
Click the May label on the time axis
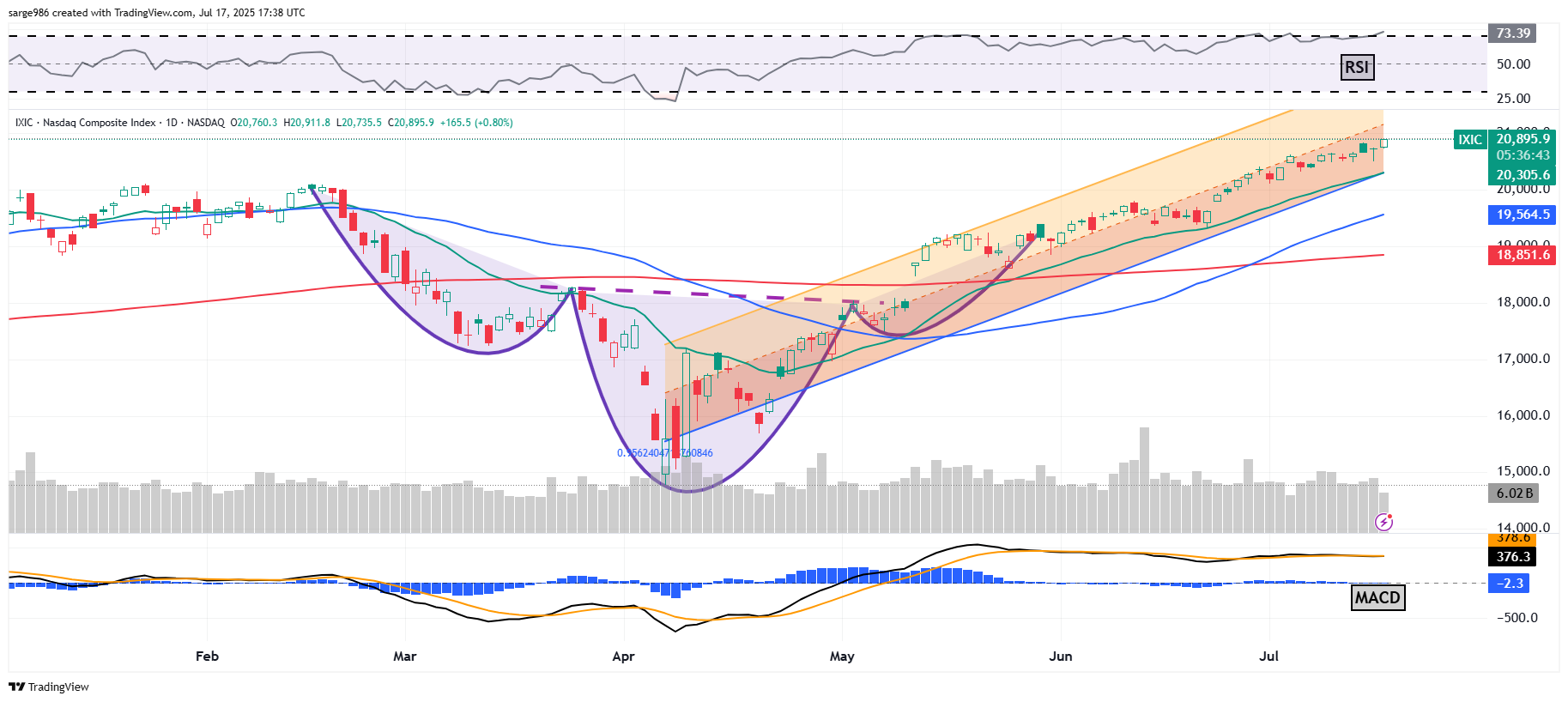click(842, 657)
